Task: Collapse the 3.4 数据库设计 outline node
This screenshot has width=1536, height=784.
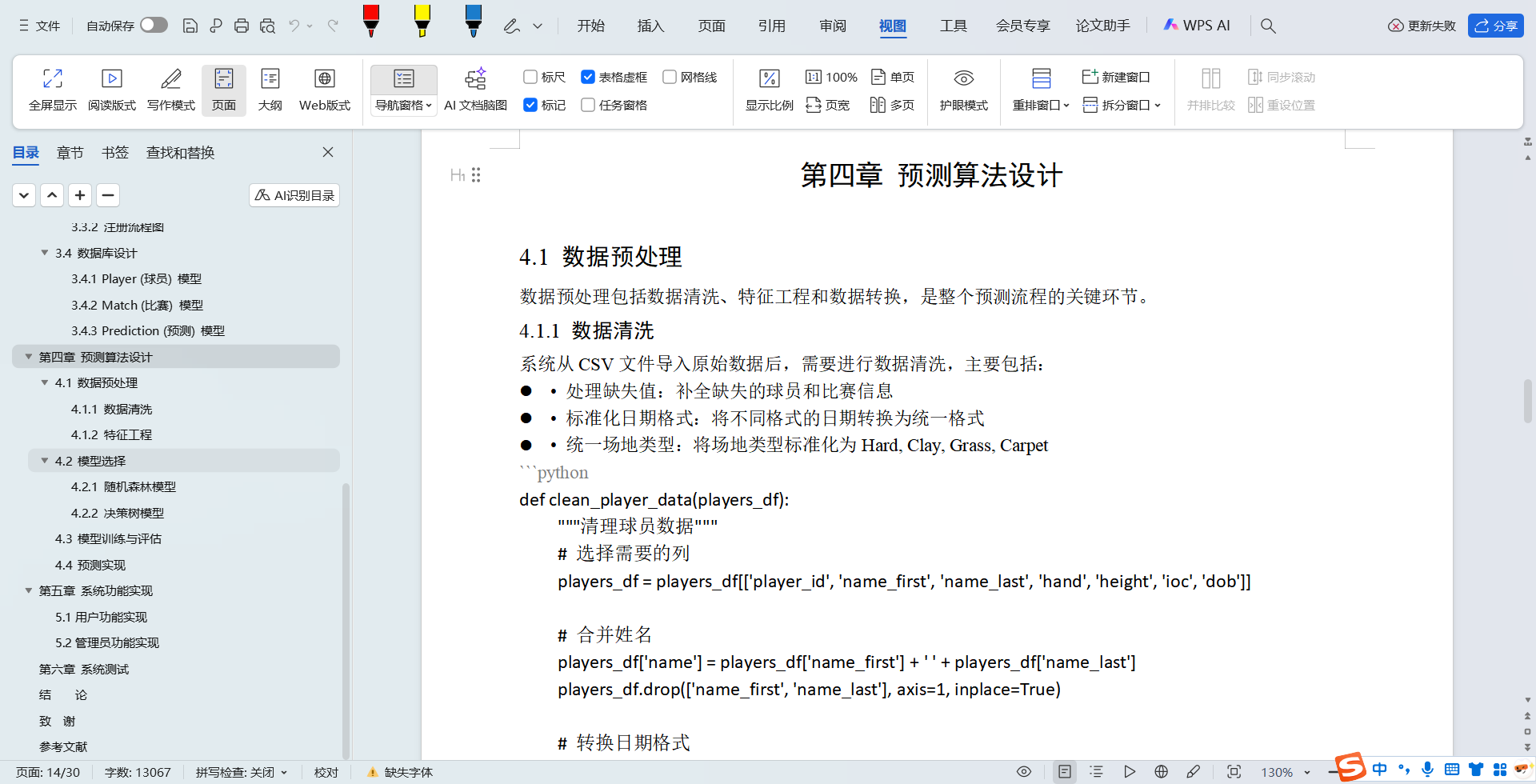Action: click(45, 253)
